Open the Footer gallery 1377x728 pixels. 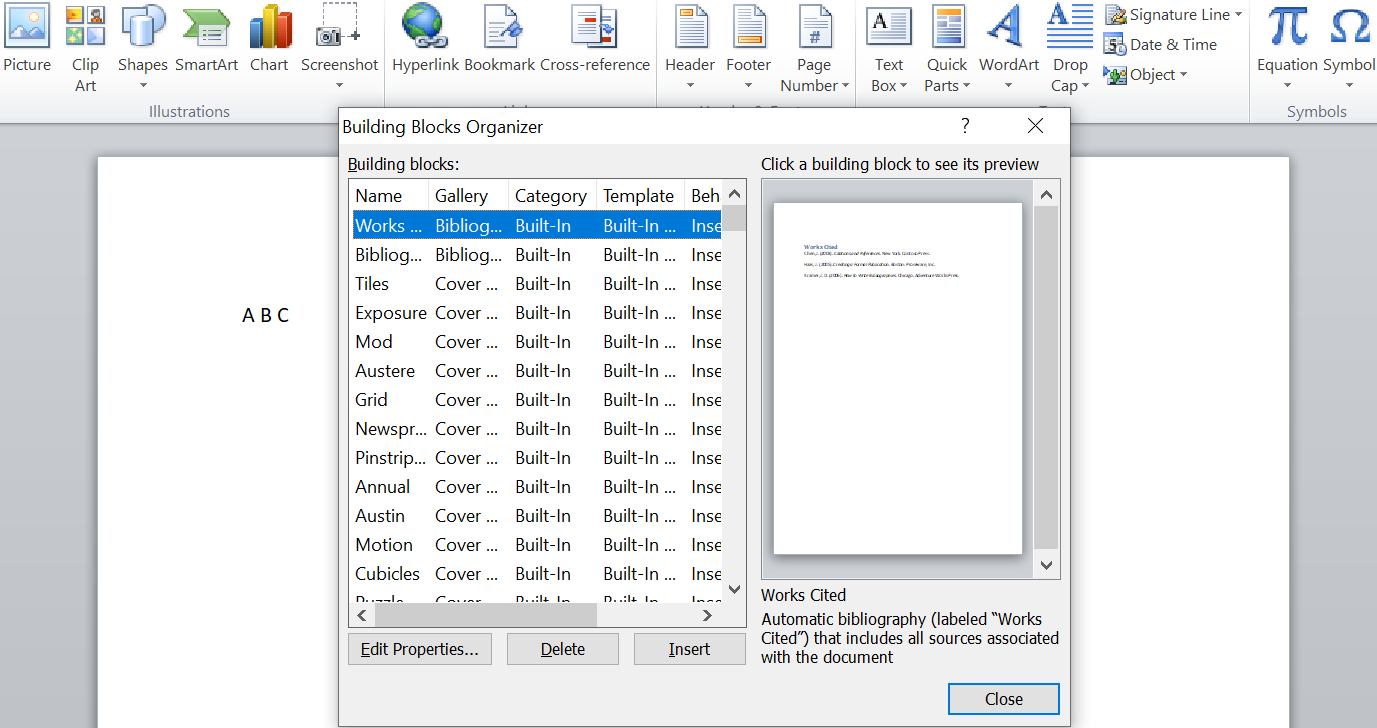pos(749,49)
